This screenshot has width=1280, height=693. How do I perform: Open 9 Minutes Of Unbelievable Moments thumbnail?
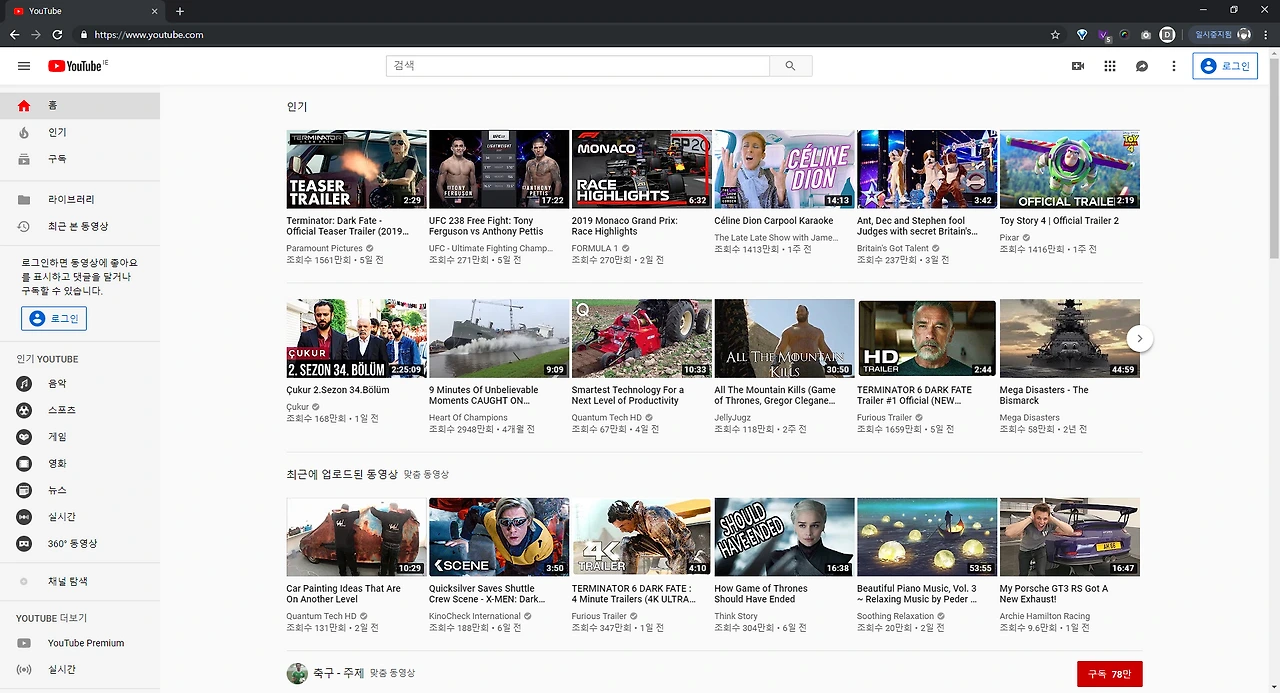[x=499, y=338]
